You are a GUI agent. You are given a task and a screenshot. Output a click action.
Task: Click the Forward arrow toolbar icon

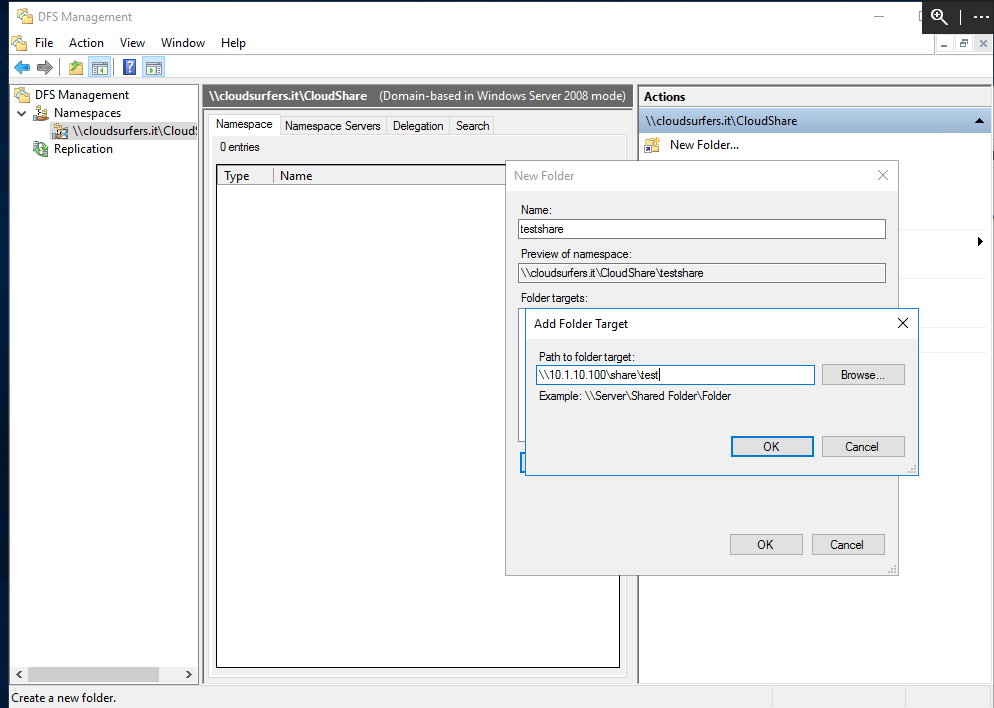[44, 67]
